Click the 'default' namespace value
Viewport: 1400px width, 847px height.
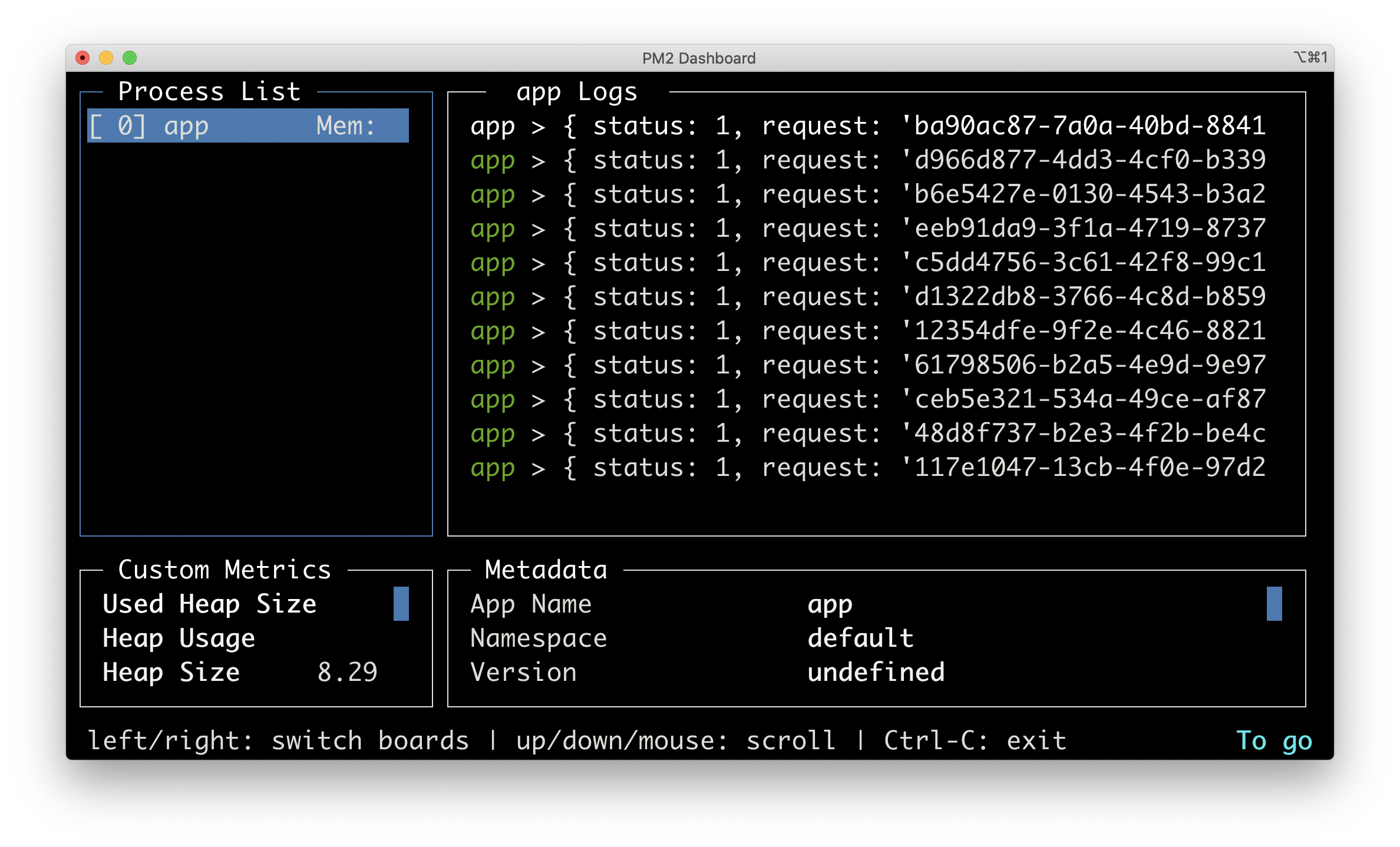tap(860, 638)
